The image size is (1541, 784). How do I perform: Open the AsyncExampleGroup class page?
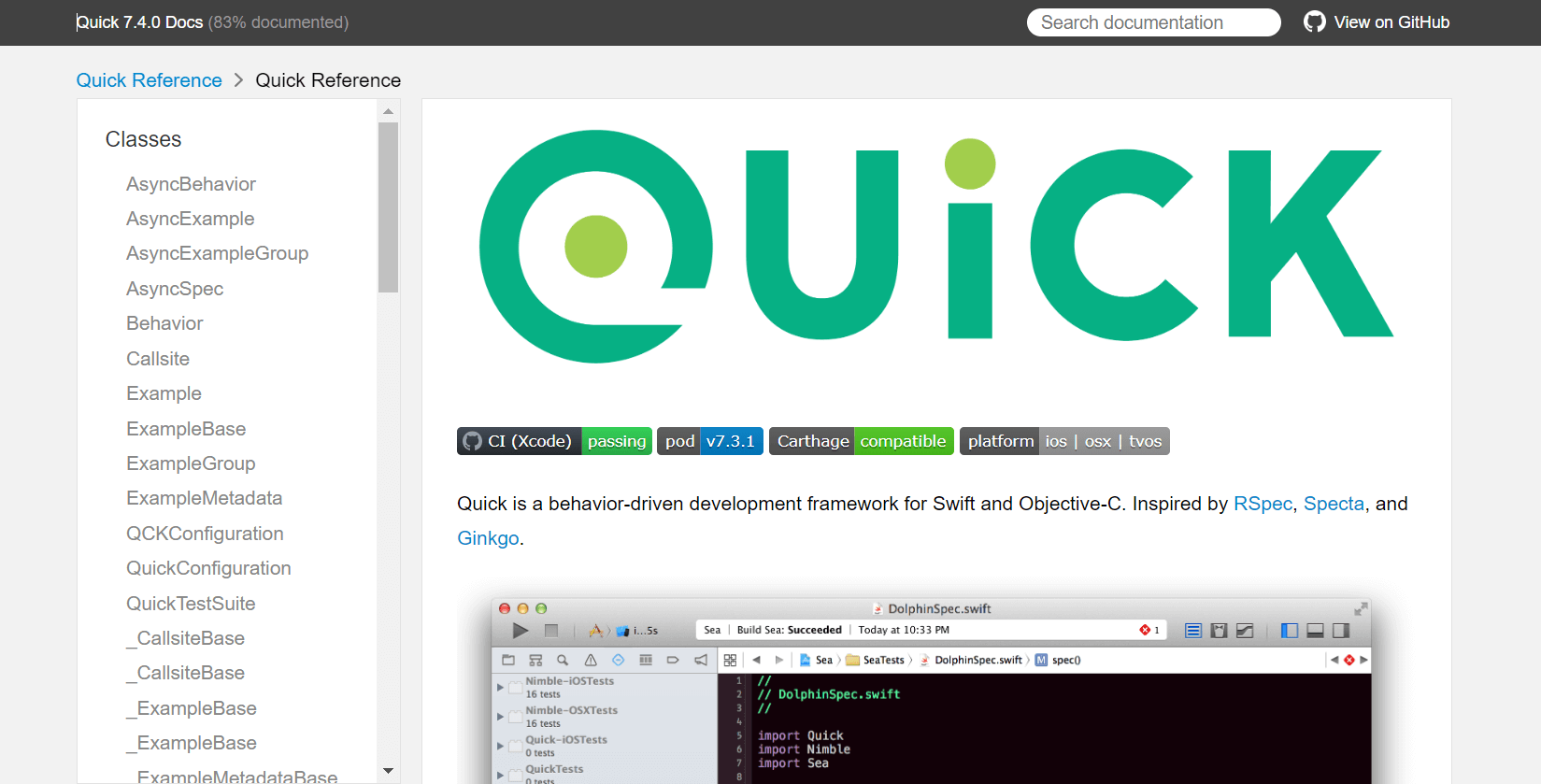point(217,253)
